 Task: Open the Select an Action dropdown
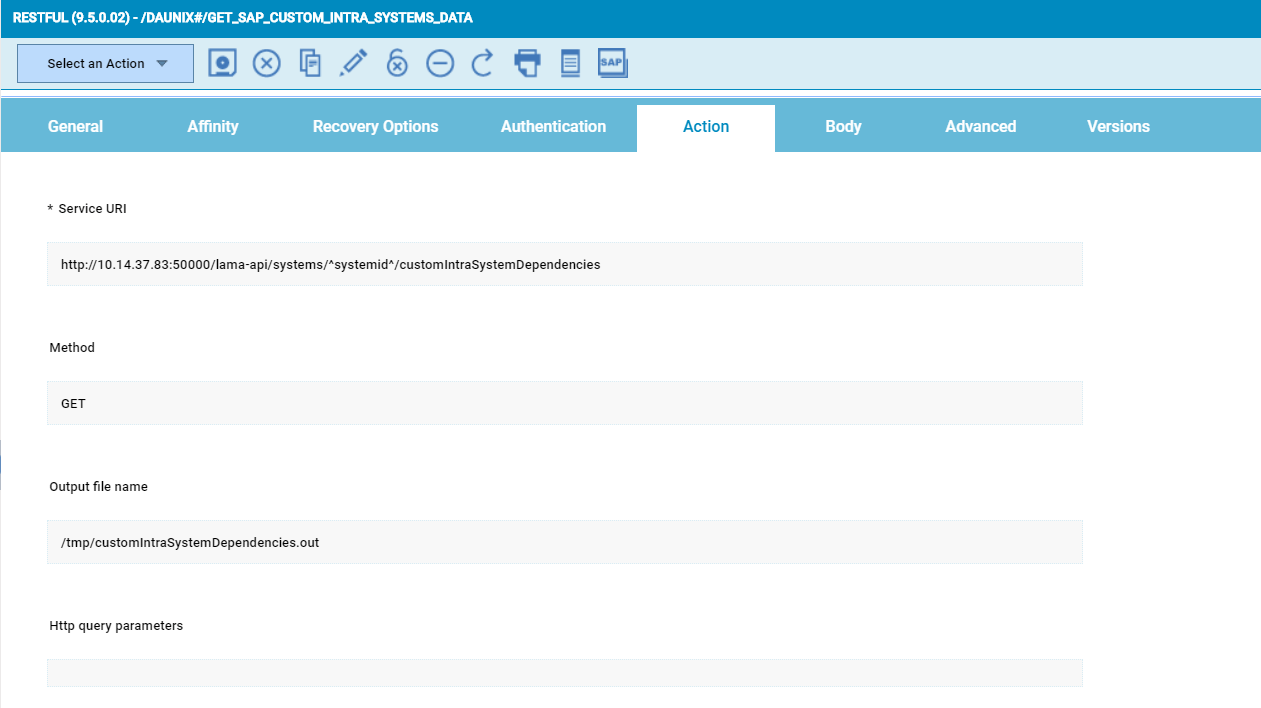tap(105, 64)
